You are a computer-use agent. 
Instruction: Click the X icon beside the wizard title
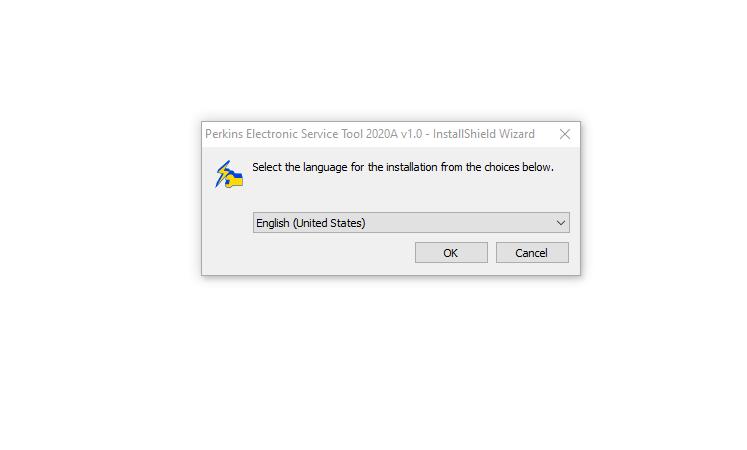[565, 134]
